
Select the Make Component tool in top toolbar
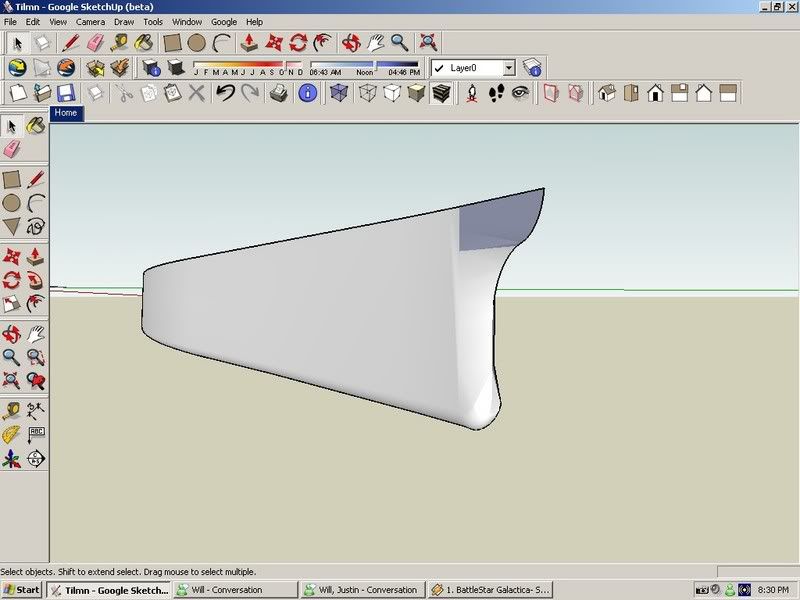click(x=42, y=43)
